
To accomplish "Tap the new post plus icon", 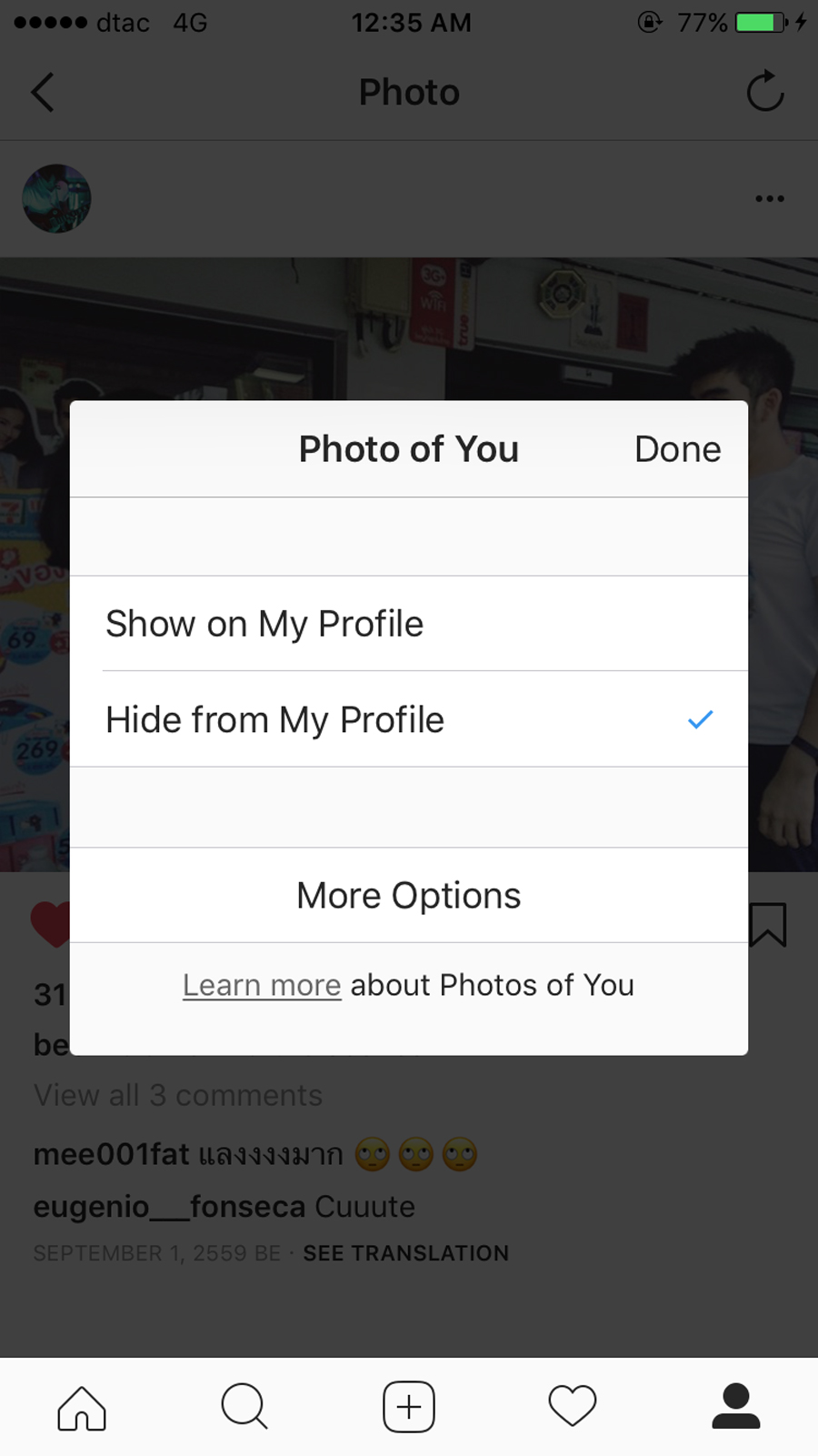I will pyautogui.click(x=409, y=1407).
